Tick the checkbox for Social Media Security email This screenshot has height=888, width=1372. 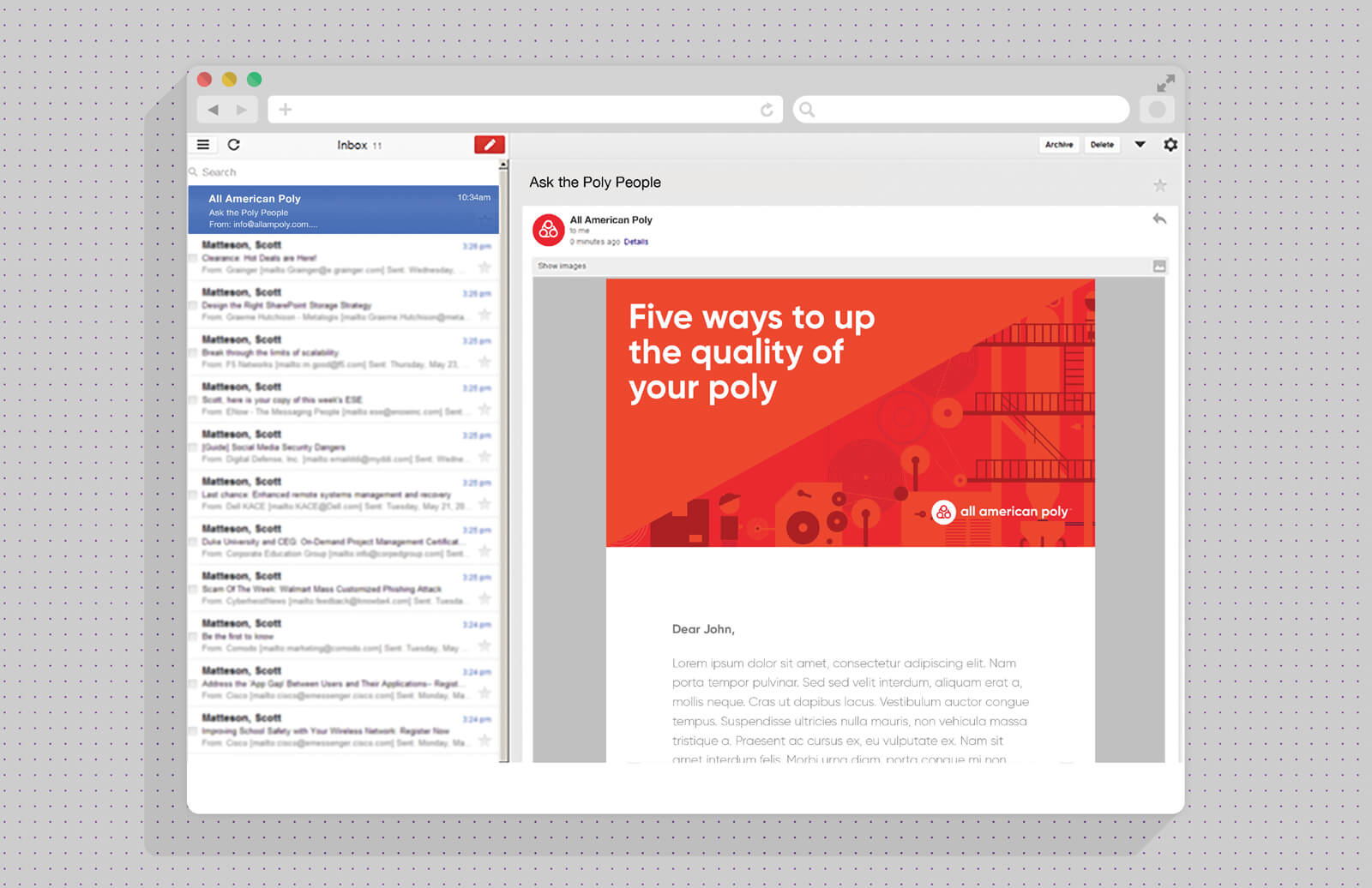pos(194,447)
